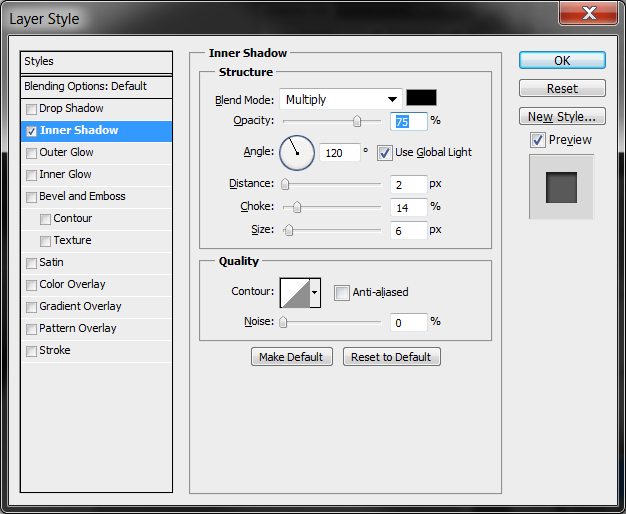The height and width of the screenshot is (514, 626).
Task: Click the Make Default button
Action: click(x=291, y=357)
